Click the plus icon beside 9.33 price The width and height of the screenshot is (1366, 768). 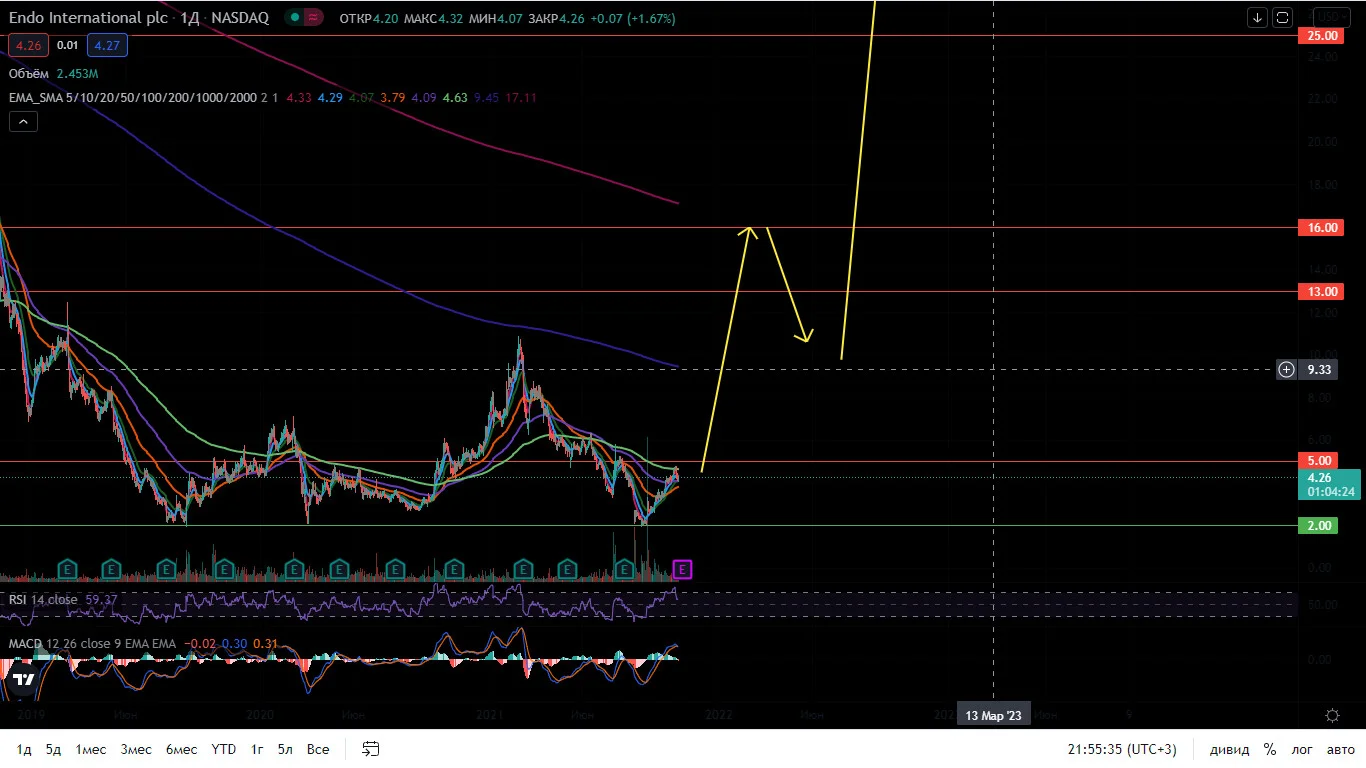(1287, 370)
